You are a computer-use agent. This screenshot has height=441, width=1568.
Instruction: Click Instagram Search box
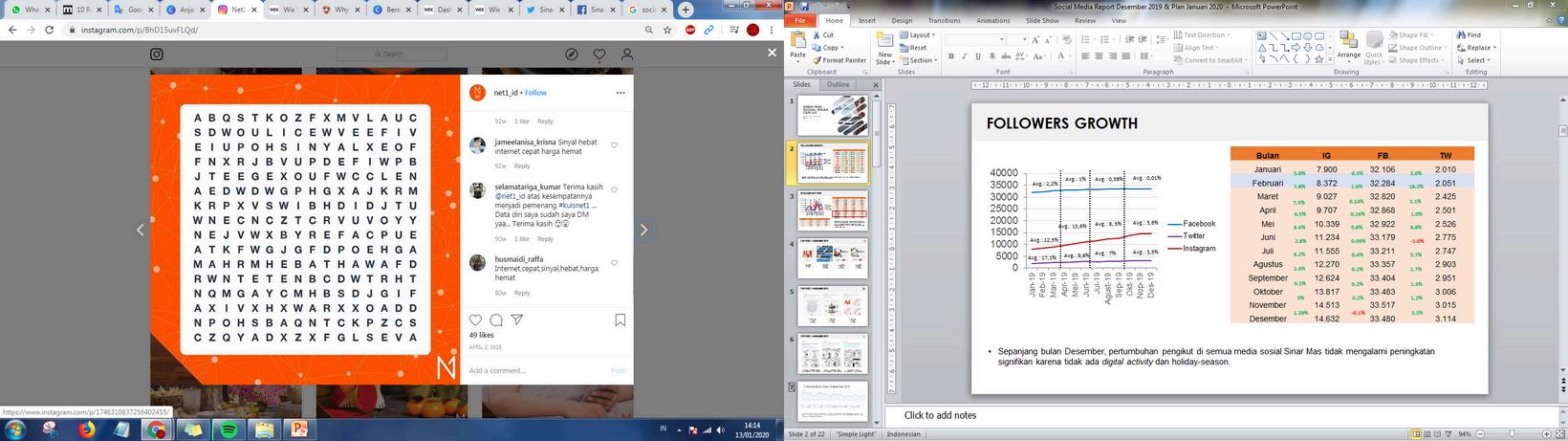pos(393,55)
